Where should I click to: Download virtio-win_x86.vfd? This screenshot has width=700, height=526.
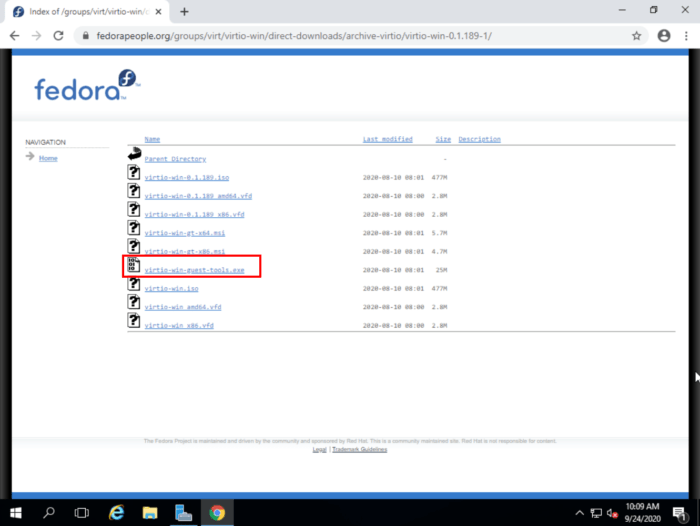tap(179, 326)
